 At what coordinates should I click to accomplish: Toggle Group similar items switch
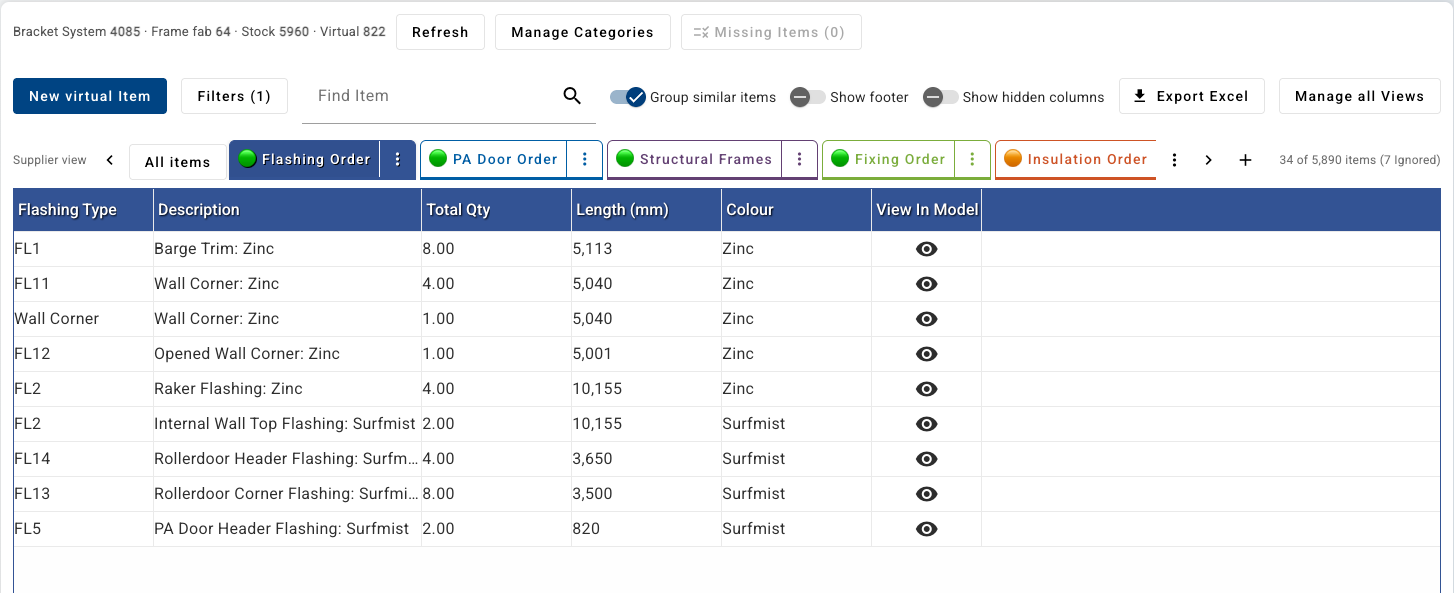click(x=628, y=97)
